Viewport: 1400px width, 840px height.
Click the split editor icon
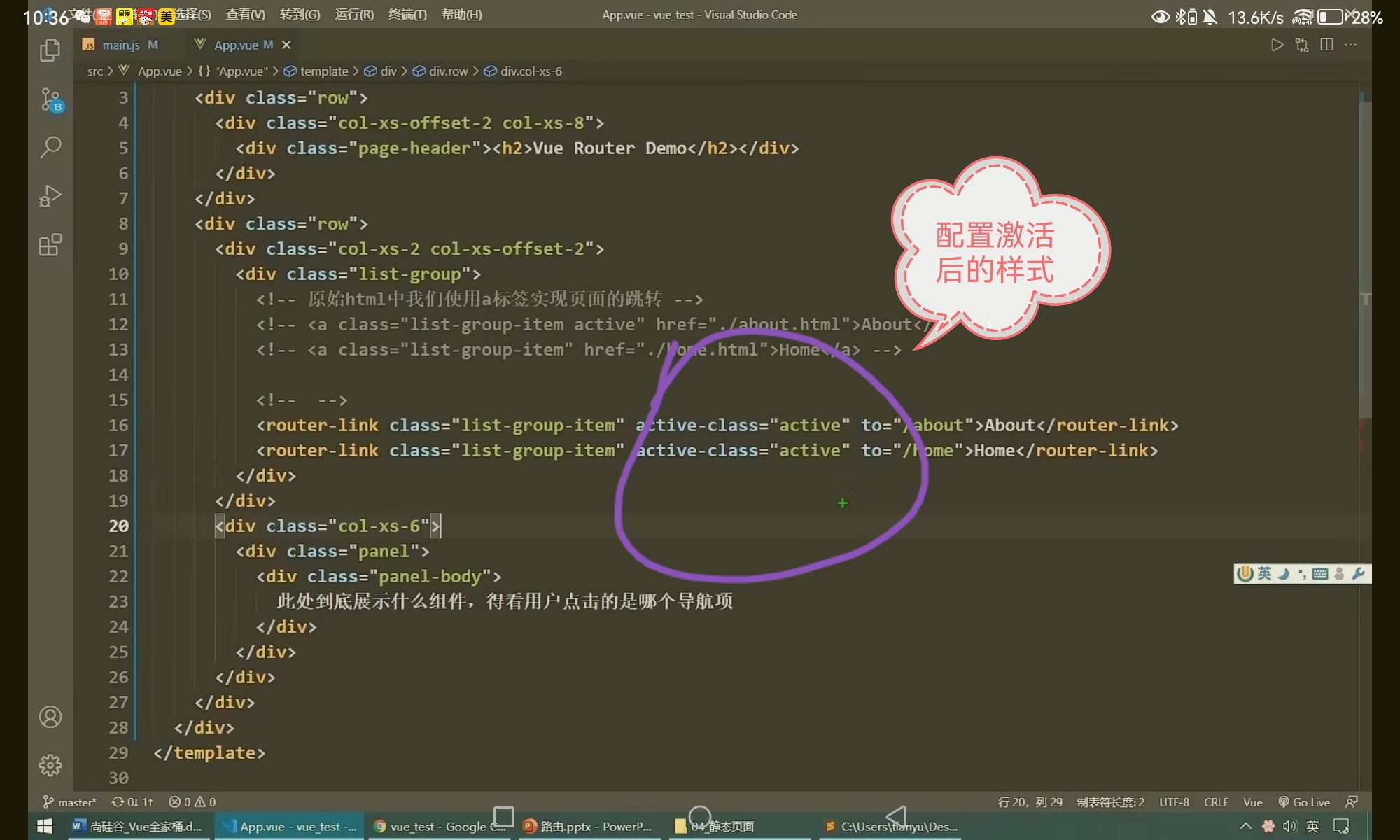click(1326, 45)
